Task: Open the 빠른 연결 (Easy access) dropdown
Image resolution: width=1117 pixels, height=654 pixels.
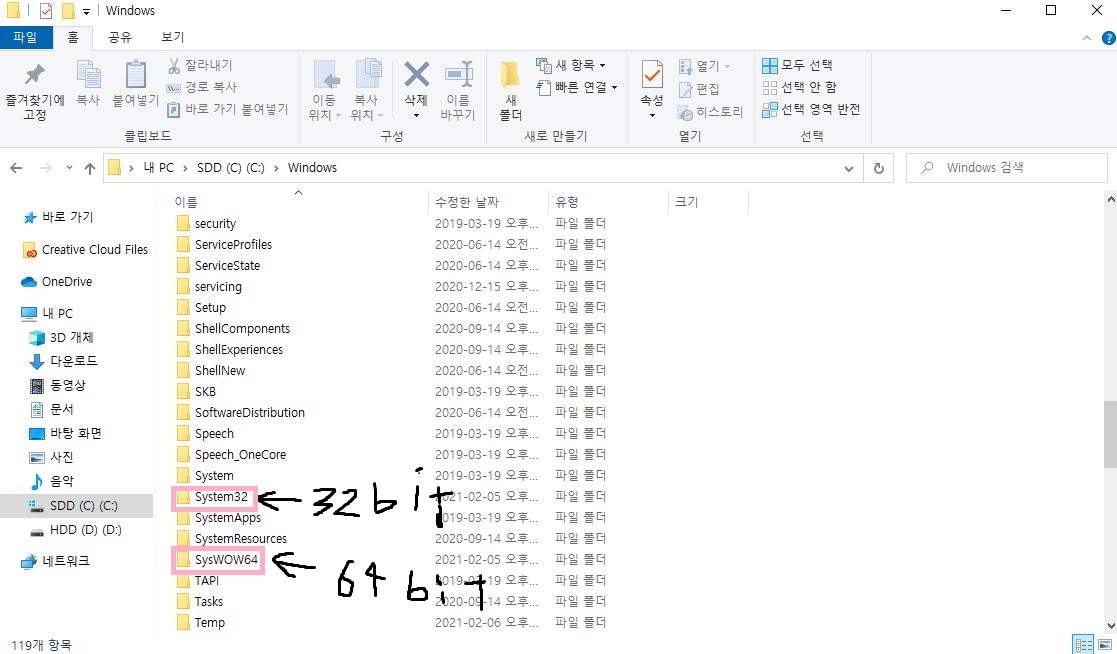Action: 577,88
